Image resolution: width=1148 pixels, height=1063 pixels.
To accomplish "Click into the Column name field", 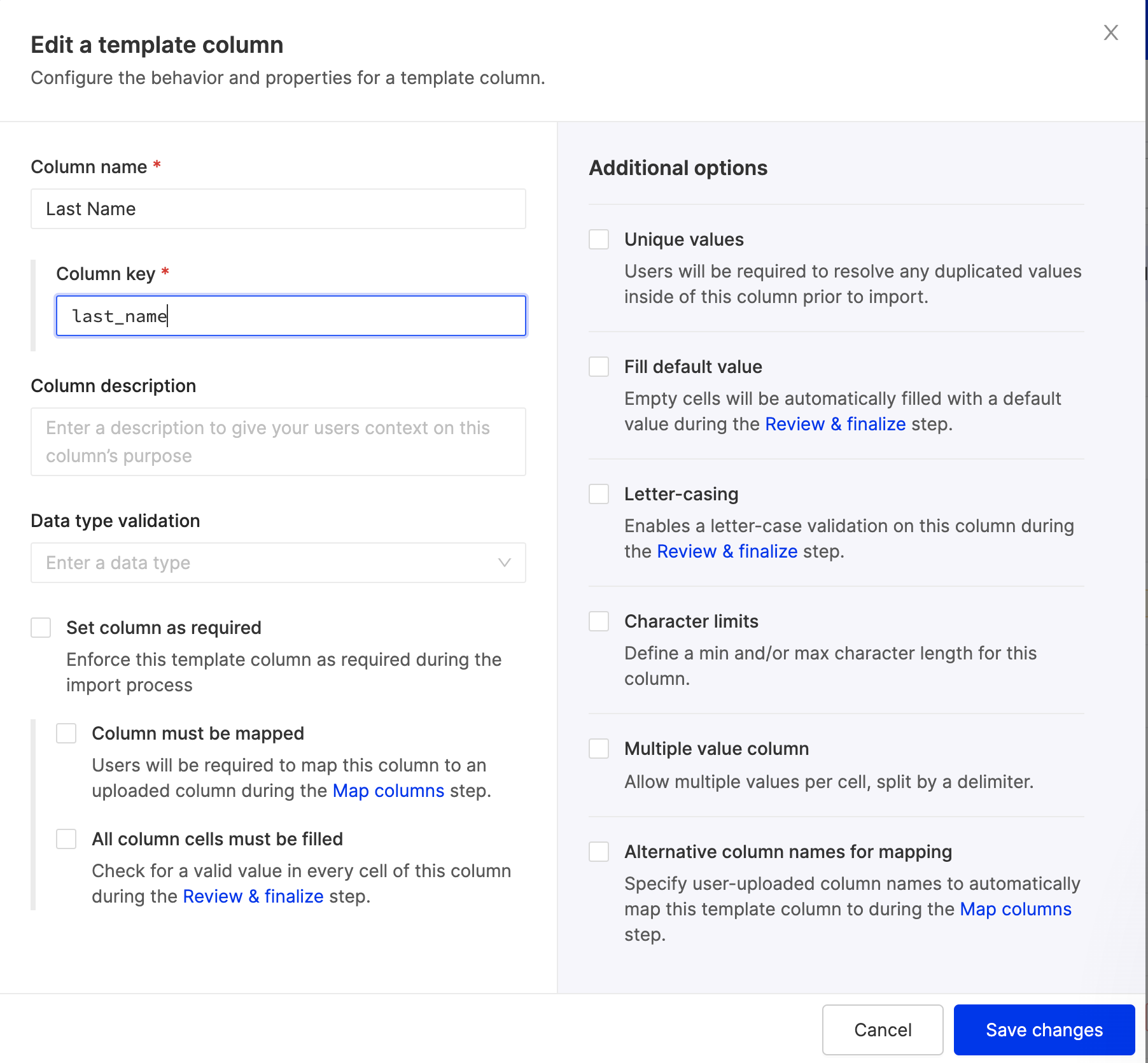I will [x=278, y=209].
